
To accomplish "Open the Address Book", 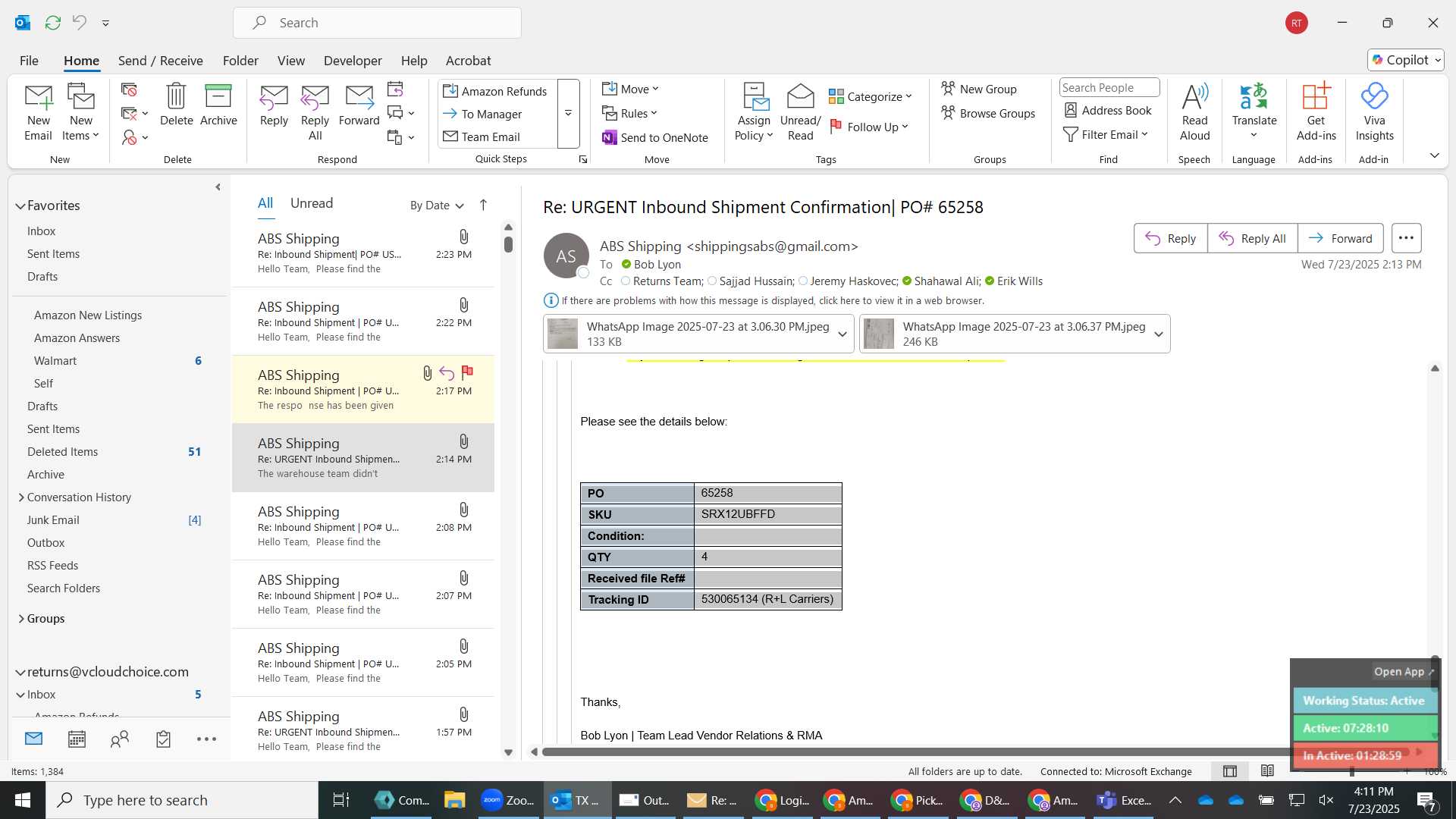I will click(x=1108, y=111).
